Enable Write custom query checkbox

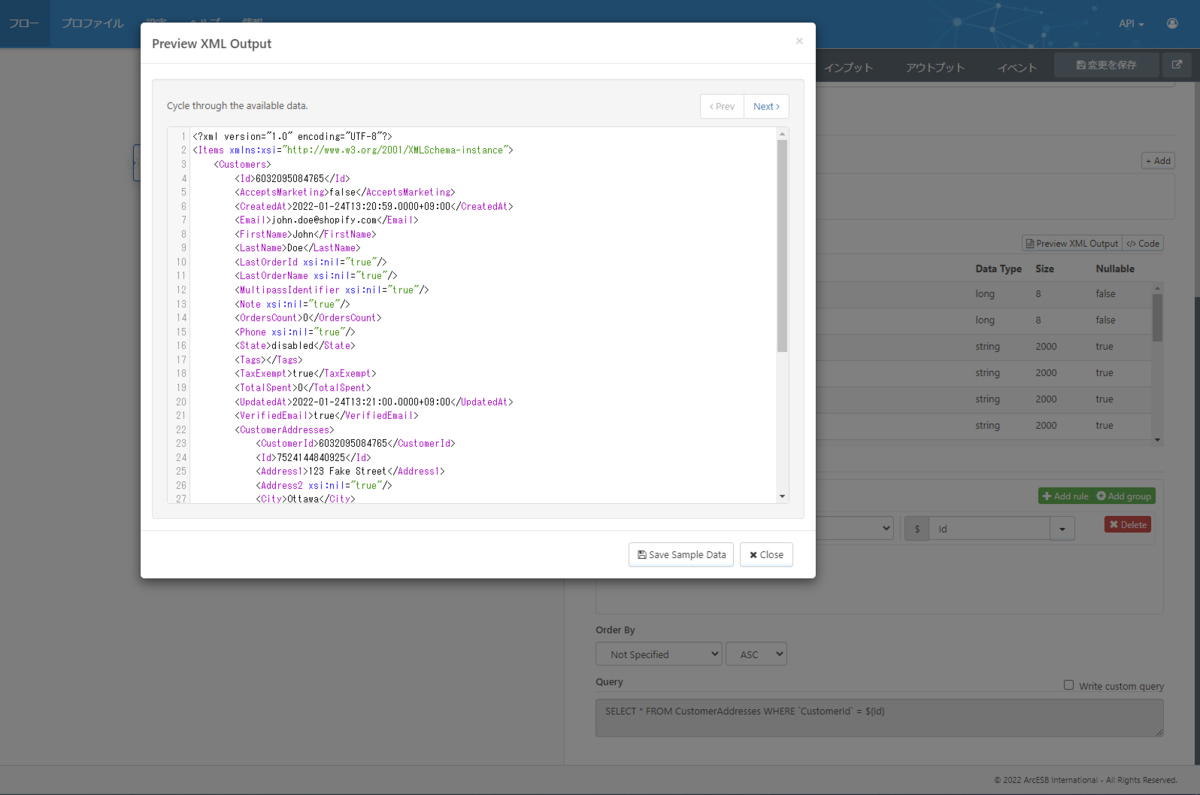[1069, 685]
